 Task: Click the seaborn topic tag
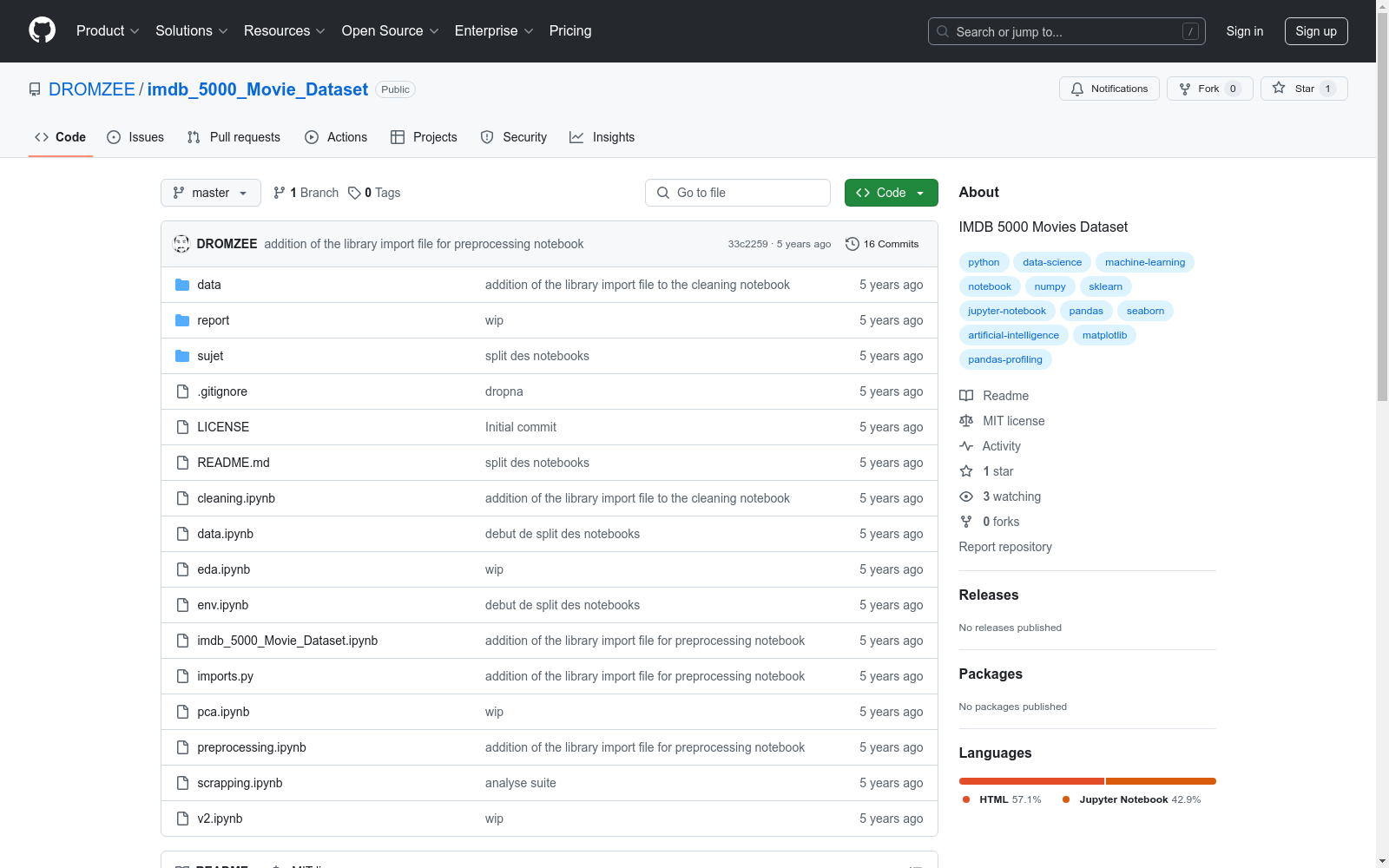coord(1145,311)
